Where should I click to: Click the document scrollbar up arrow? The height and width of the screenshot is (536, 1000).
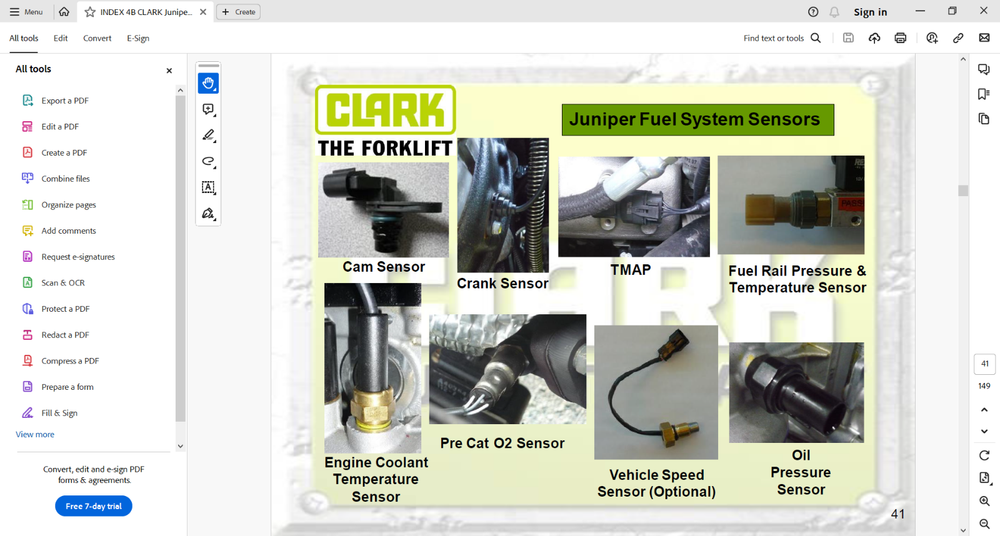click(963, 59)
